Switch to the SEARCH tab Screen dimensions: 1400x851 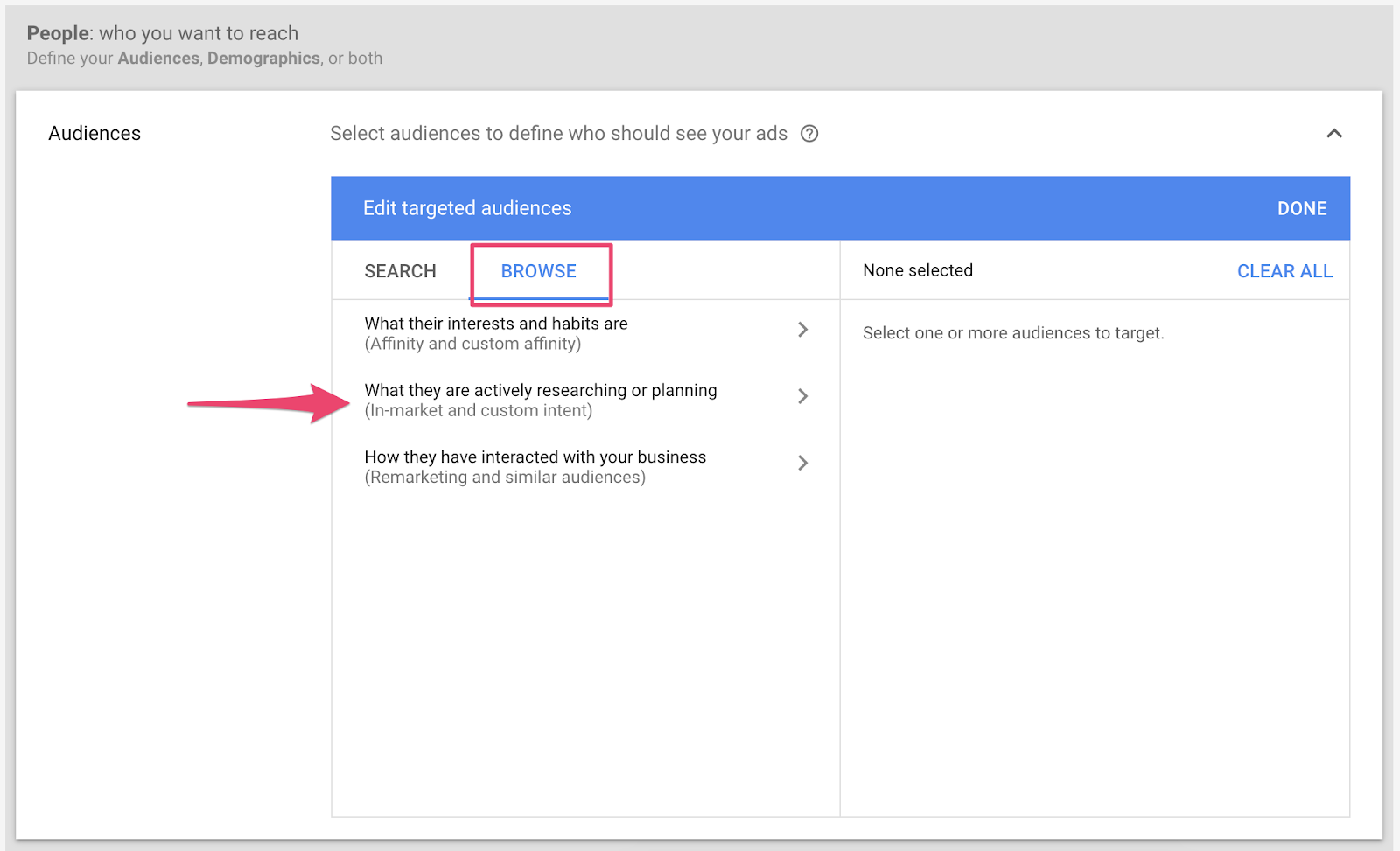(x=400, y=271)
